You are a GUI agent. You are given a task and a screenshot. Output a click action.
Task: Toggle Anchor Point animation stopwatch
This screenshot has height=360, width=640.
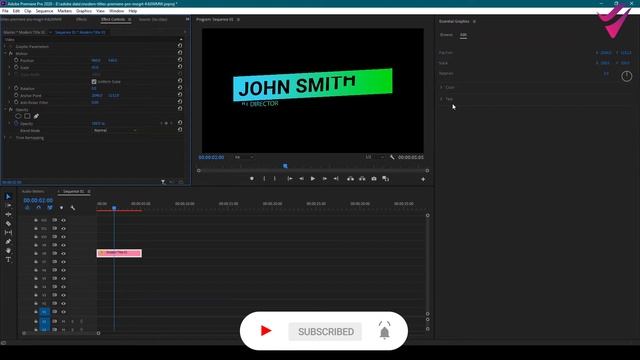(x=16, y=95)
